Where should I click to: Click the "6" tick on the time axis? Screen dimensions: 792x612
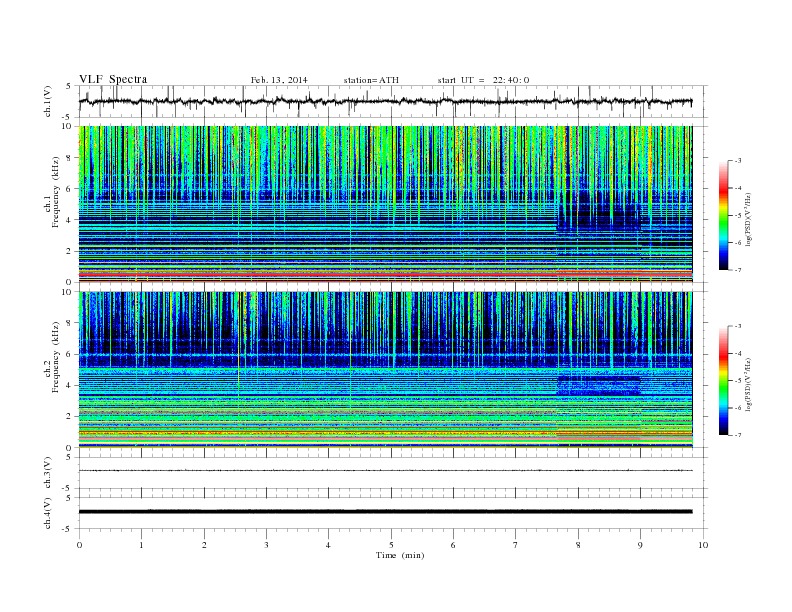(453, 545)
